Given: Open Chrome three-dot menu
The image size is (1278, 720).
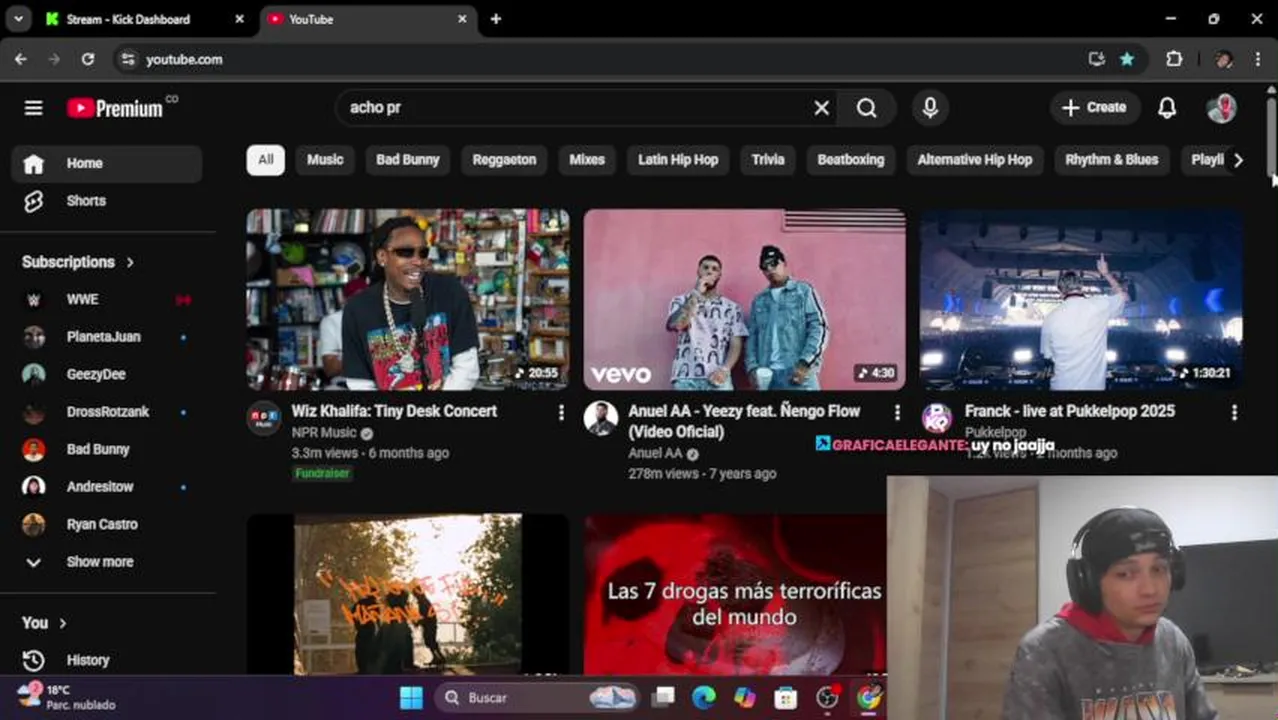Looking at the screenshot, I should point(1258,59).
